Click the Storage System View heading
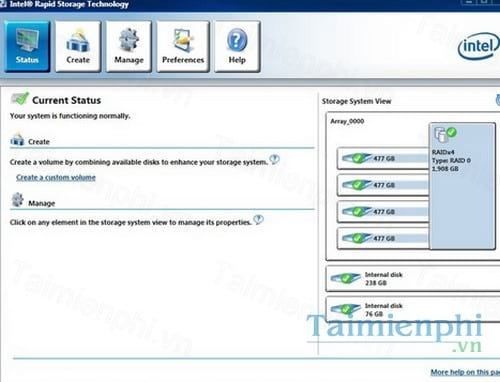500x382 pixels. coord(356,101)
